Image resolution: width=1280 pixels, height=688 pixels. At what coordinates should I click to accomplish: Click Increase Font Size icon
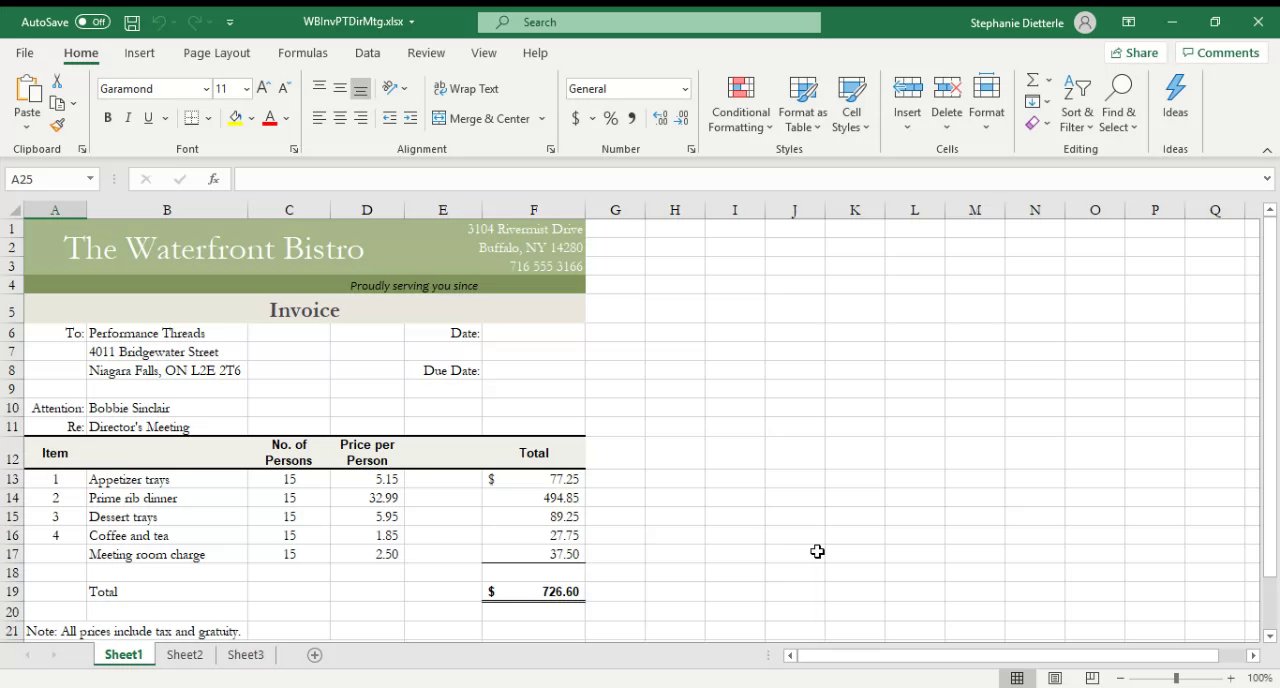point(263,88)
